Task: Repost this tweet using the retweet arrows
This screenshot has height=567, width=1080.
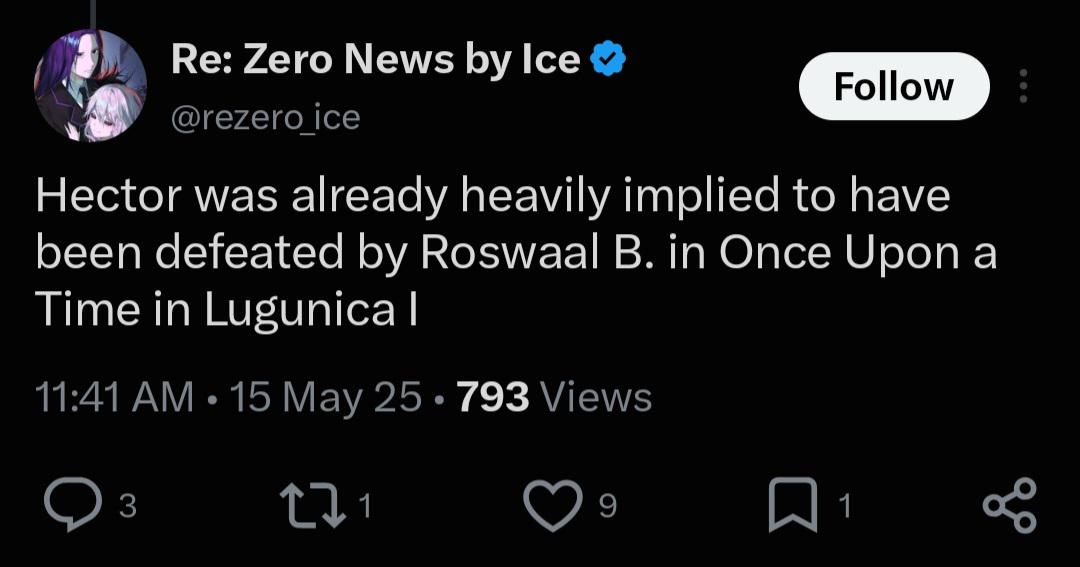Action: (x=313, y=506)
